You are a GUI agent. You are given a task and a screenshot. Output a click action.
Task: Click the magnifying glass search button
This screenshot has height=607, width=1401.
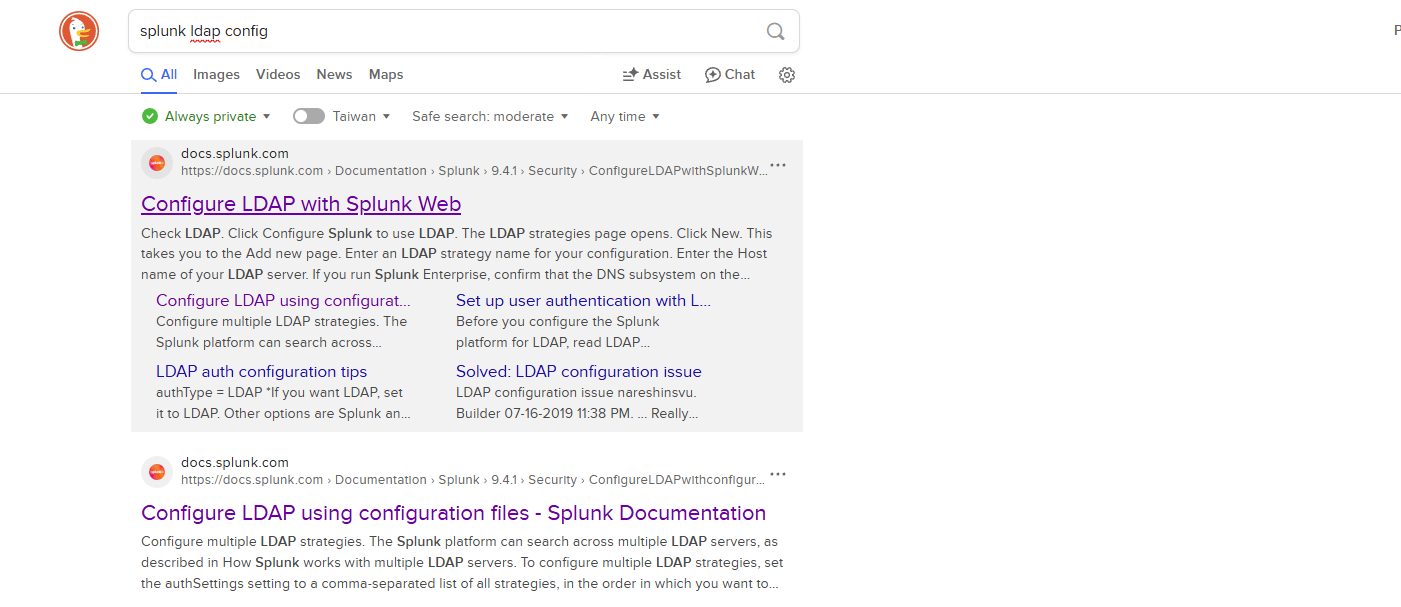click(775, 31)
